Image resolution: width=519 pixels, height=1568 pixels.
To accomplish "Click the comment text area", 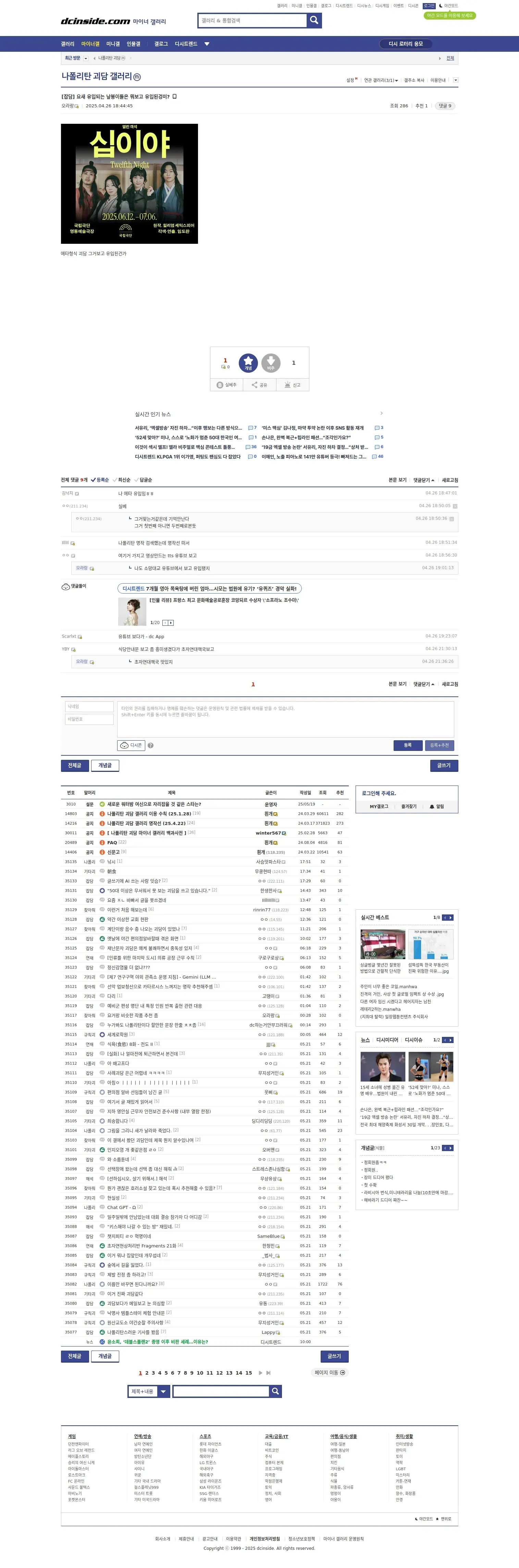I will click(285, 719).
